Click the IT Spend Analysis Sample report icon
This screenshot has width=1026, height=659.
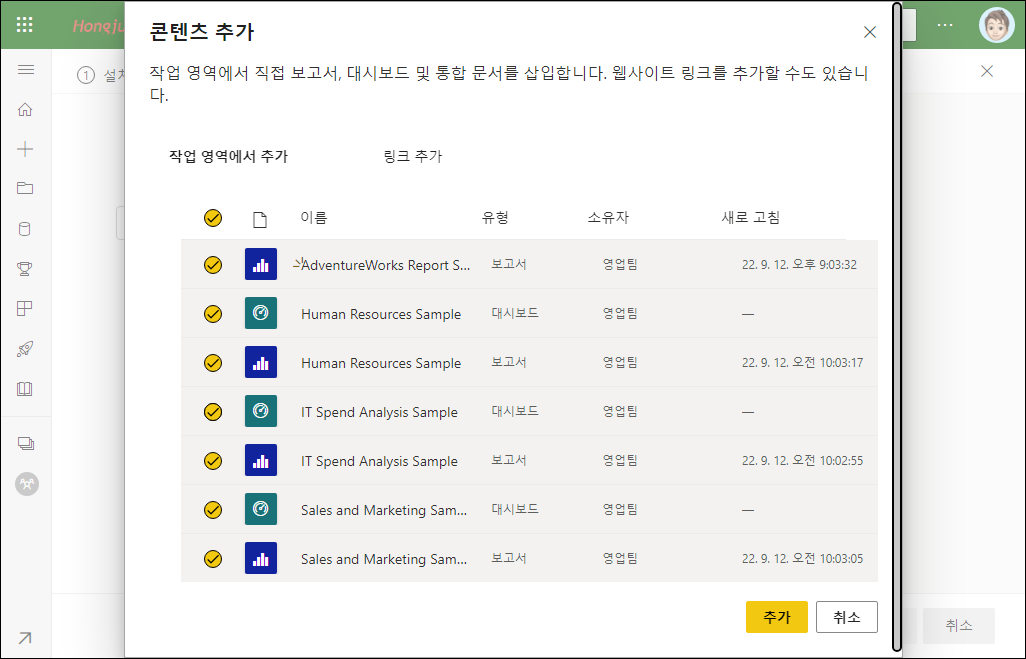click(260, 461)
